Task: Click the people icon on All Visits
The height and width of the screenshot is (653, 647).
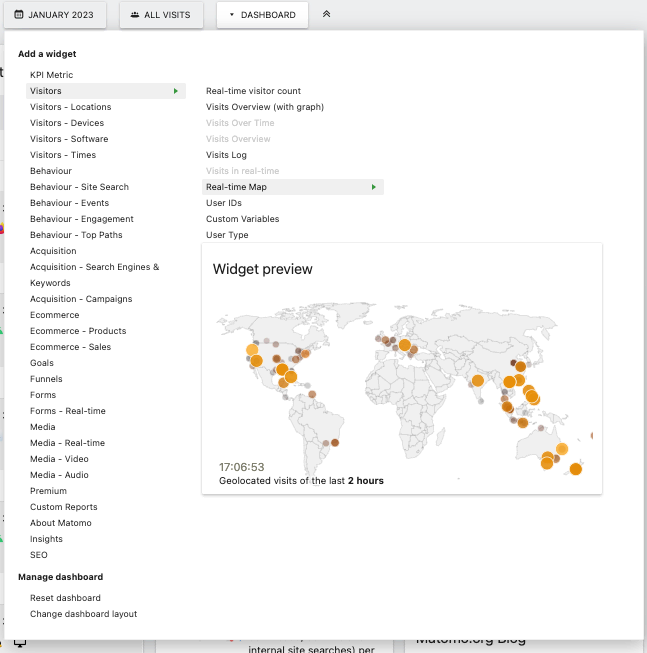Action: (135, 15)
